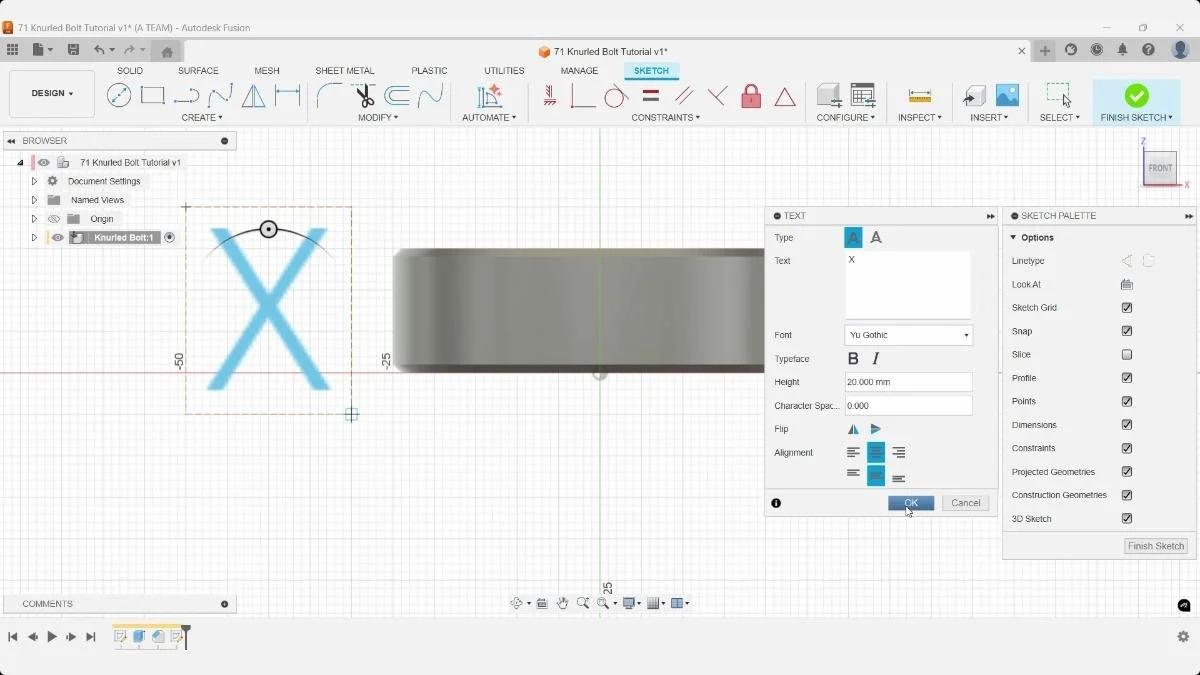The width and height of the screenshot is (1200, 675).
Task: Switch to the SHEET METAL tab
Action: point(345,71)
